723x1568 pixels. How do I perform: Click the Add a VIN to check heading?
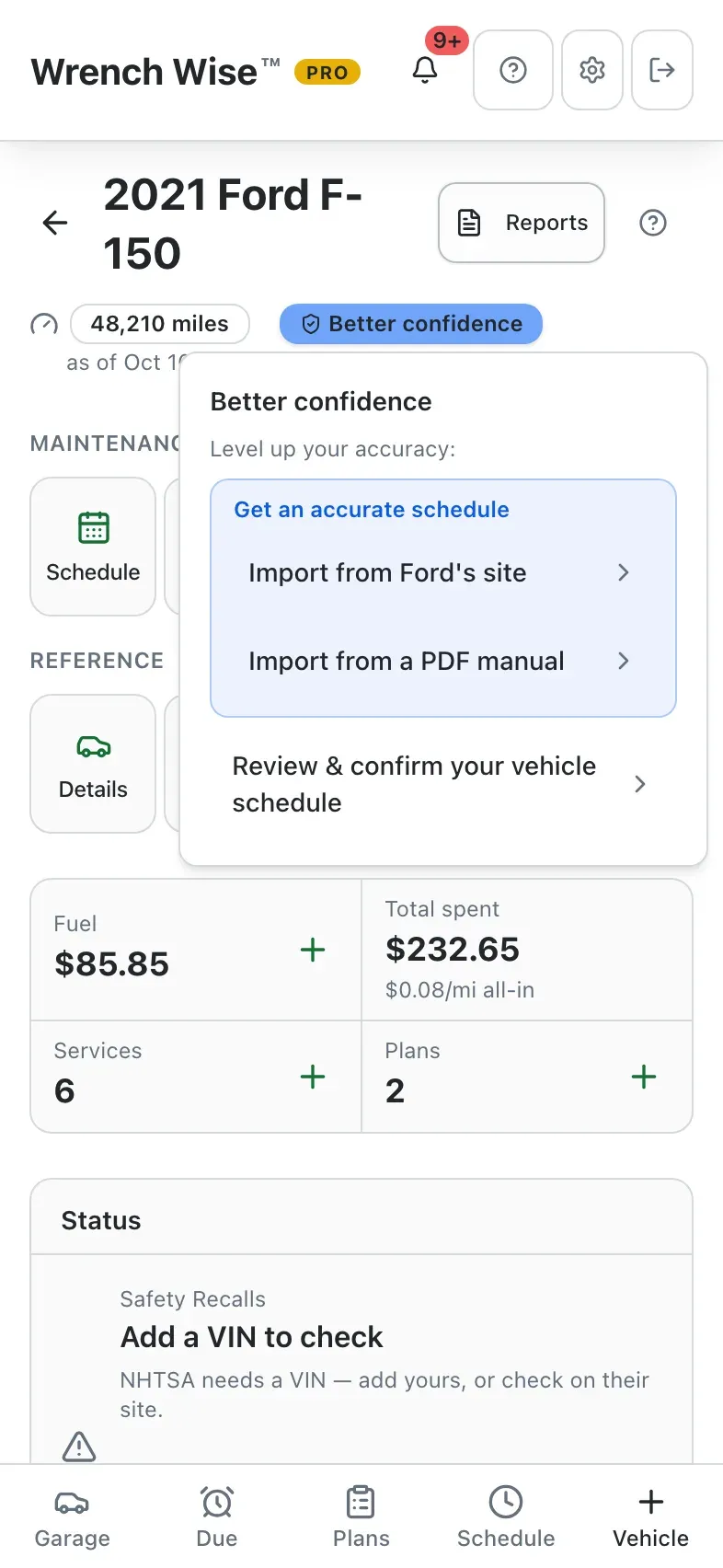point(251,1337)
